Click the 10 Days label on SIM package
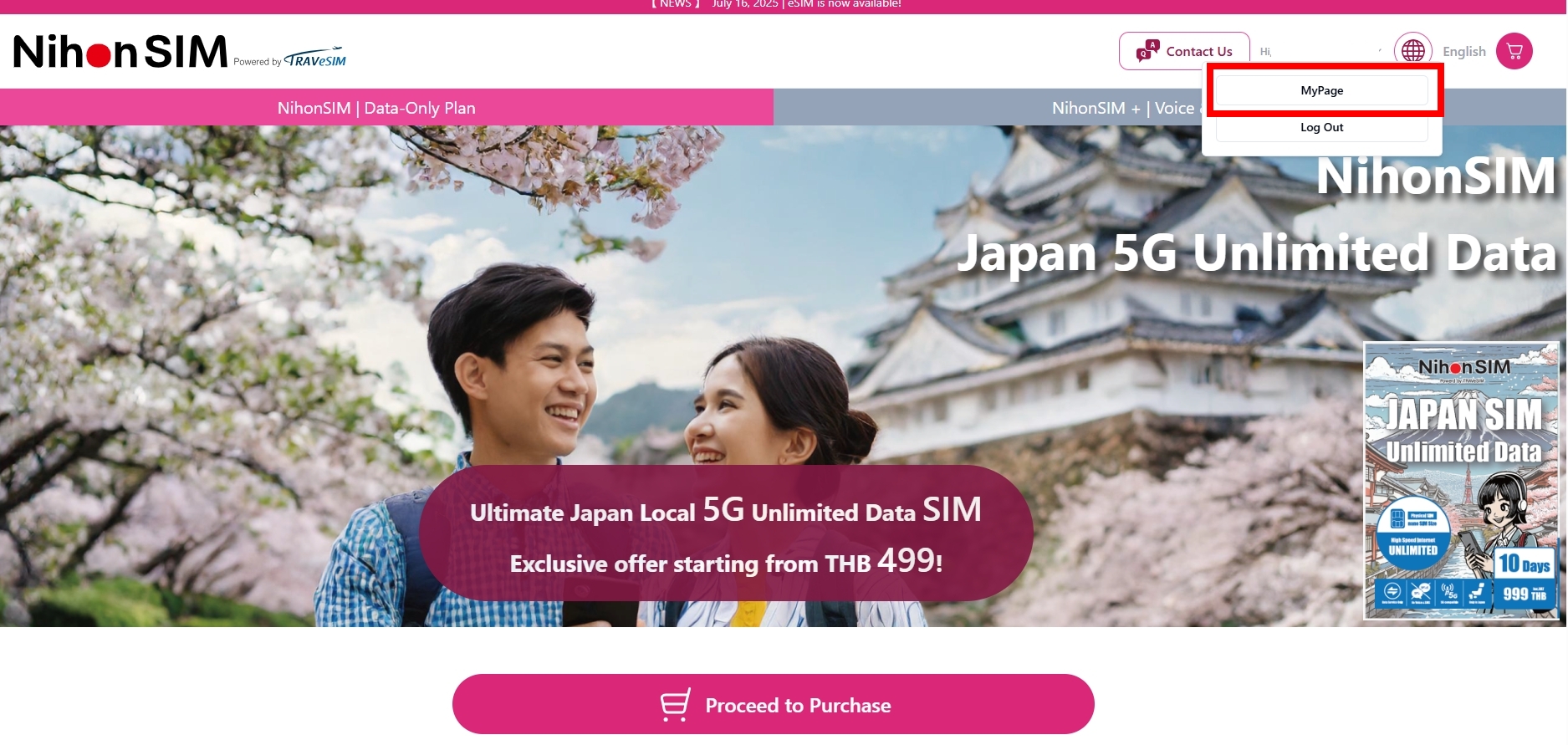This screenshot has height=745, width=1568. (x=1524, y=564)
